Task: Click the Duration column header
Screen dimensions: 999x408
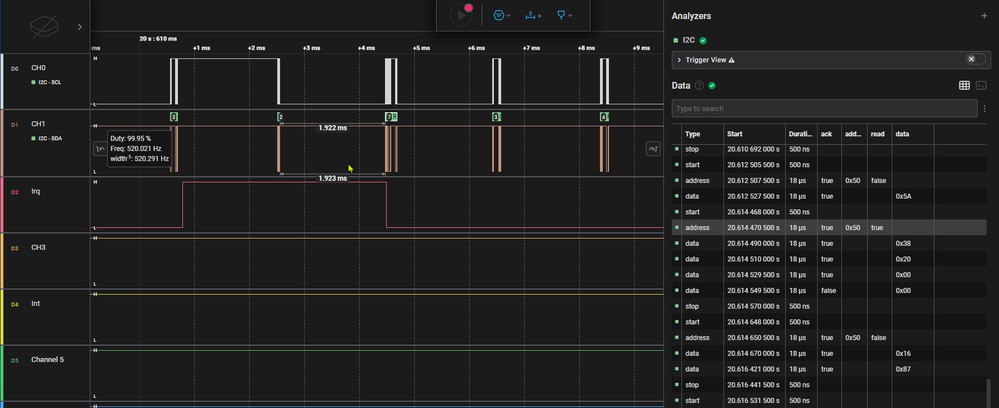Action: (x=800, y=135)
